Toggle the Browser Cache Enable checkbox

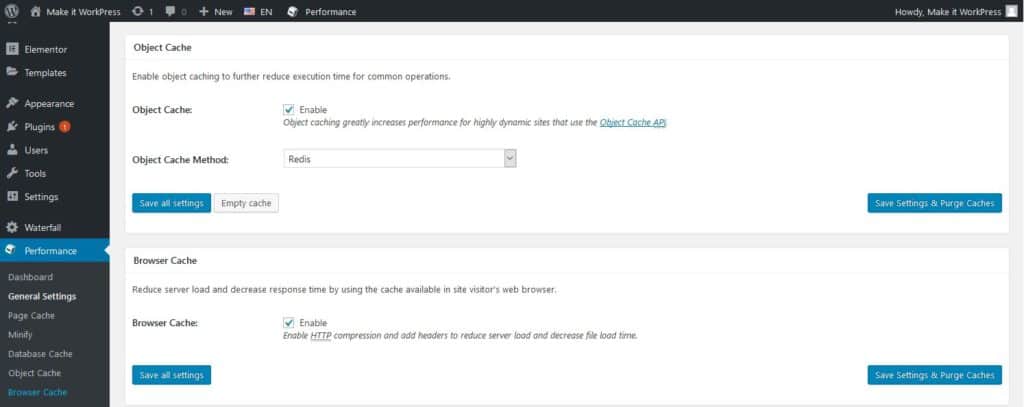click(x=289, y=323)
